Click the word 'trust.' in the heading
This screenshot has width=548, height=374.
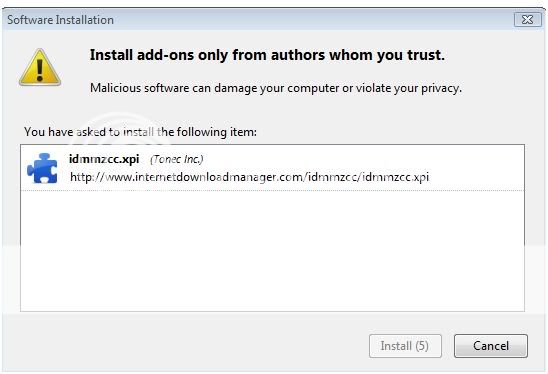click(426, 55)
